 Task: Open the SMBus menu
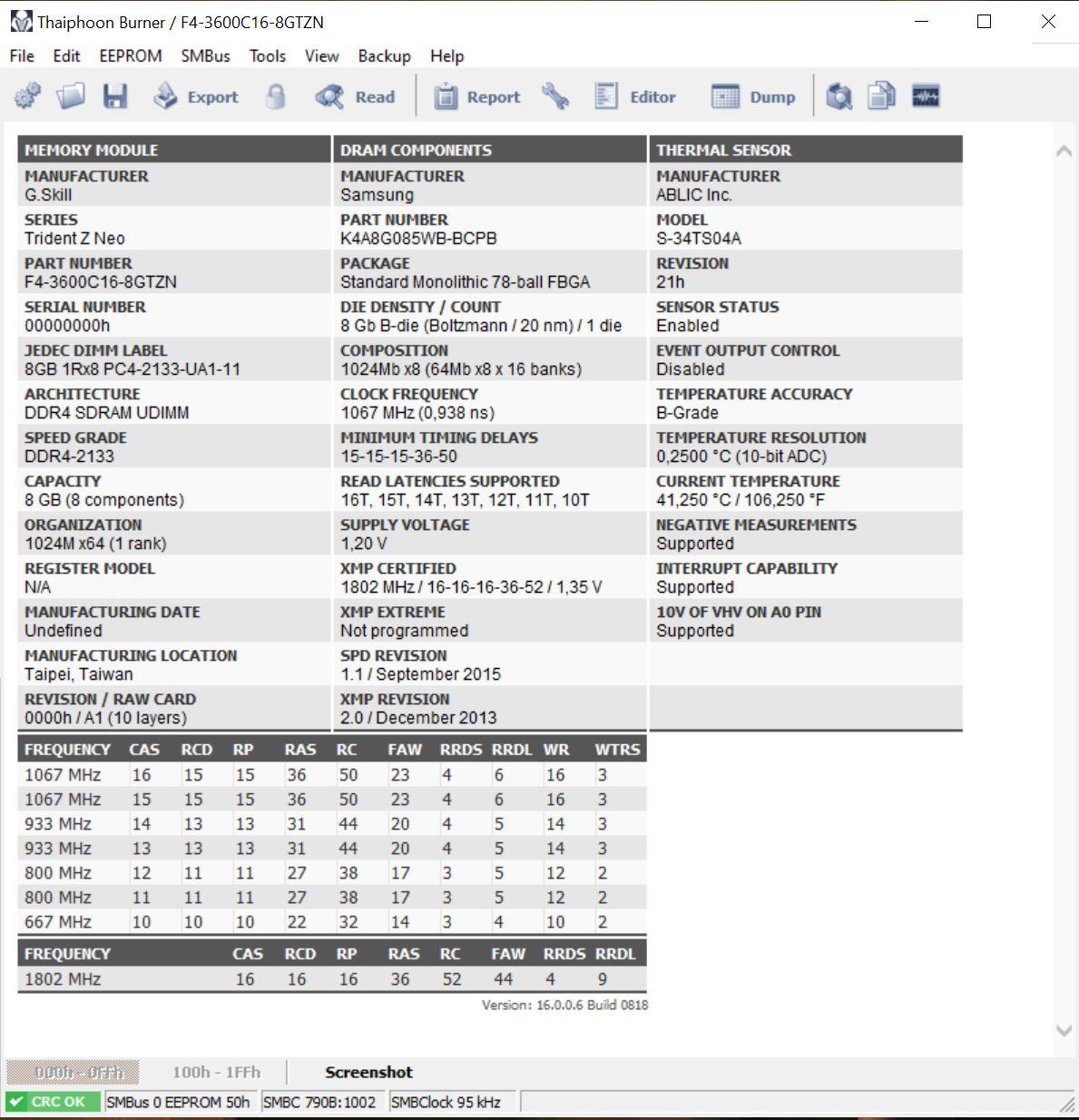coord(205,55)
